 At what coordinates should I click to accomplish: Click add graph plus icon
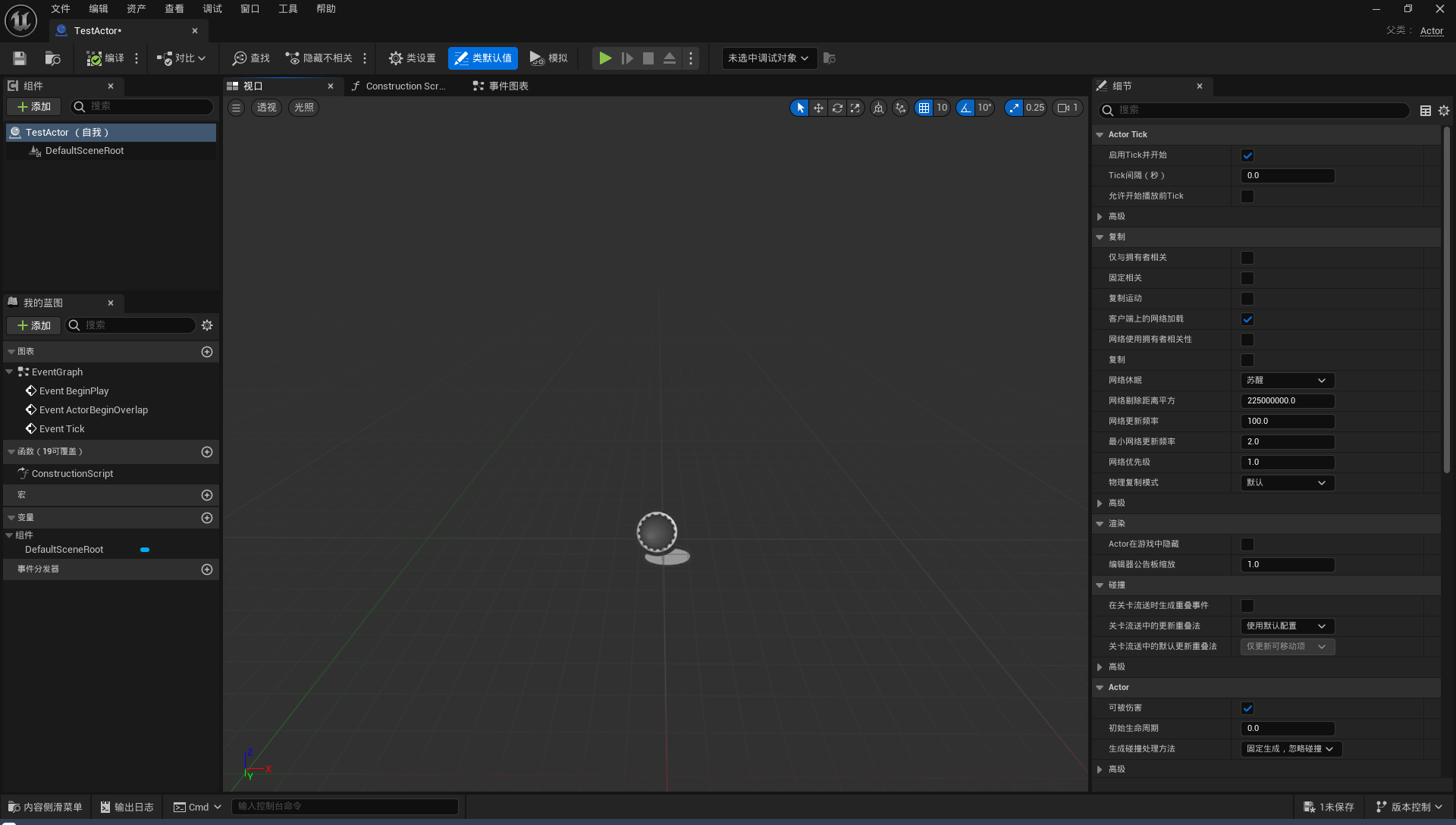click(207, 352)
